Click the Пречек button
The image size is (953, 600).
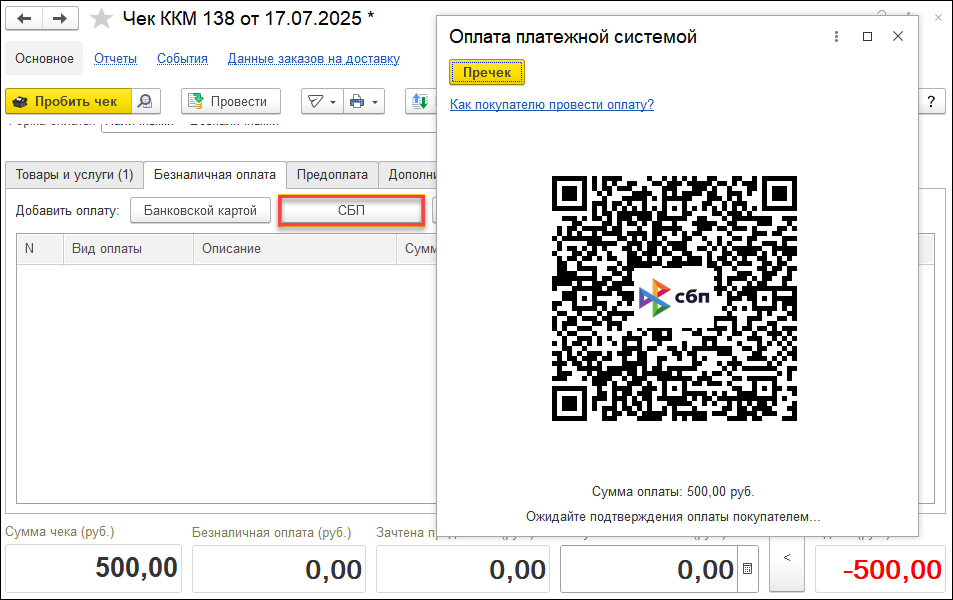pyautogui.click(x=487, y=72)
